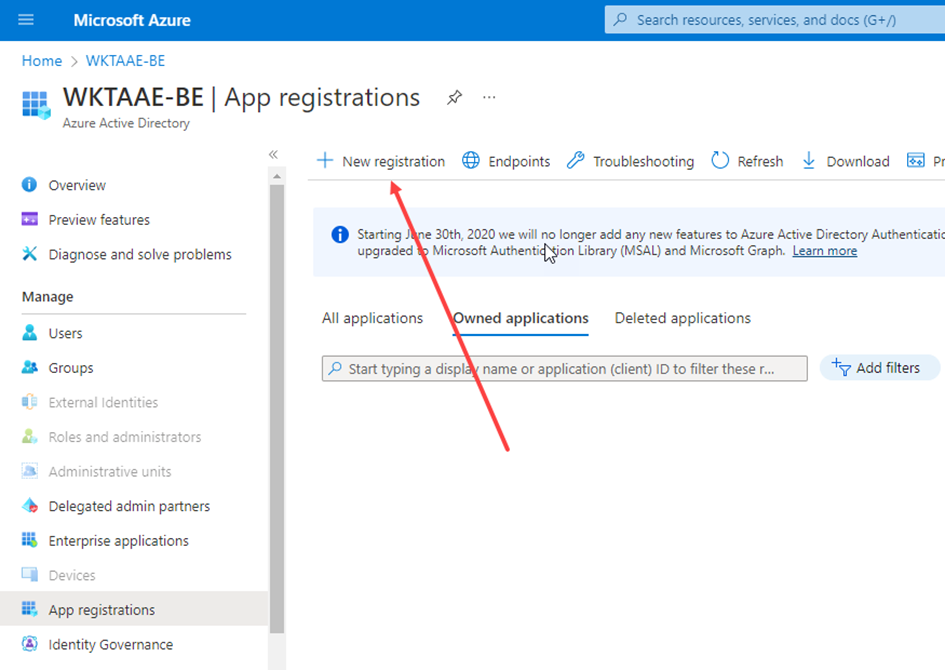Image resolution: width=945 pixels, height=670 pixels.
Task: Open Troubleshooting in the toolbar
Action: tap(630, 161)
